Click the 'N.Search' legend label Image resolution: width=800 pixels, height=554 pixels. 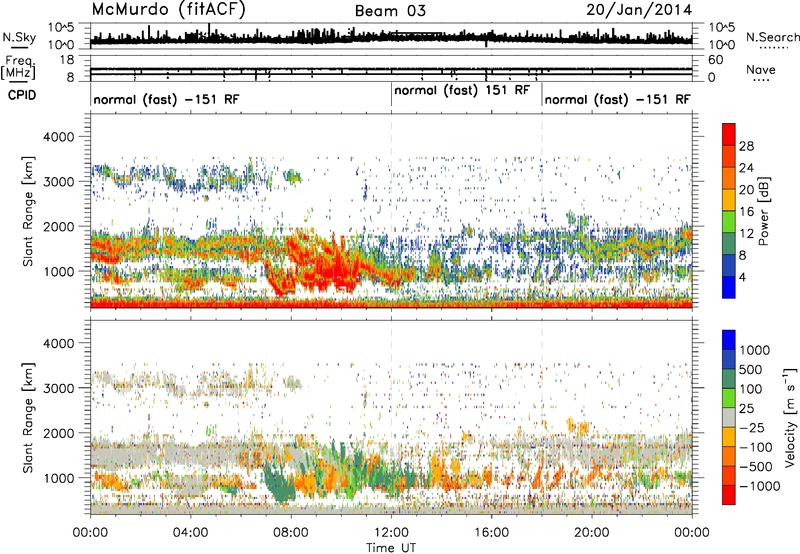point(773,37)
